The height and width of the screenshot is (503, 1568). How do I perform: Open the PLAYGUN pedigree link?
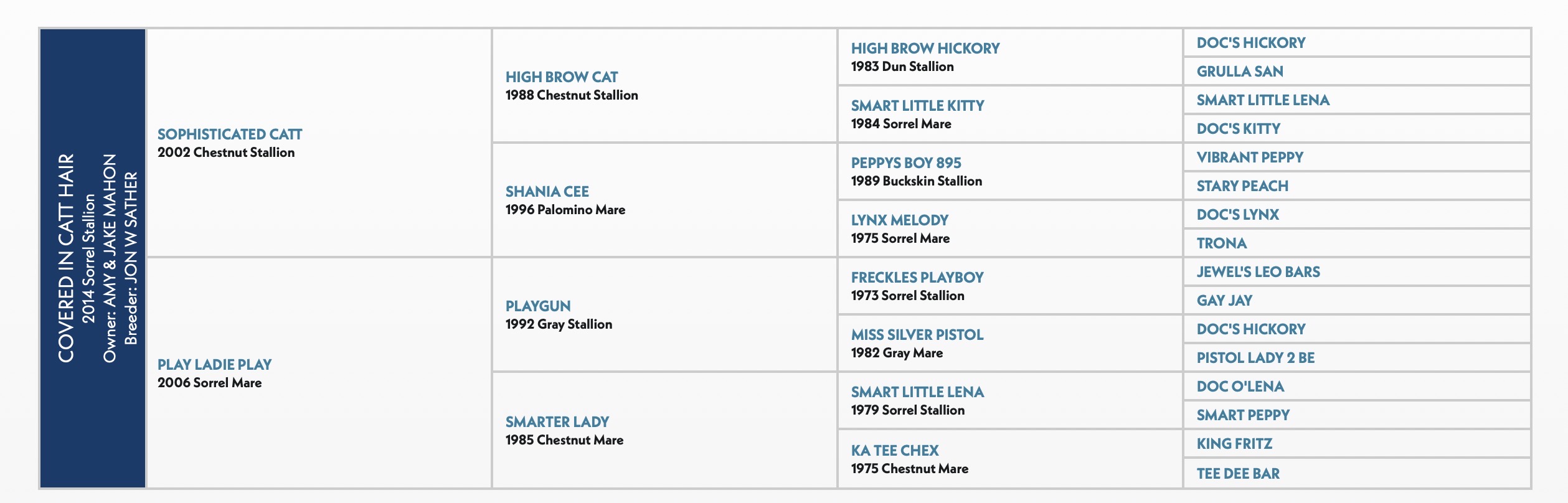click(x=538, y=306)
